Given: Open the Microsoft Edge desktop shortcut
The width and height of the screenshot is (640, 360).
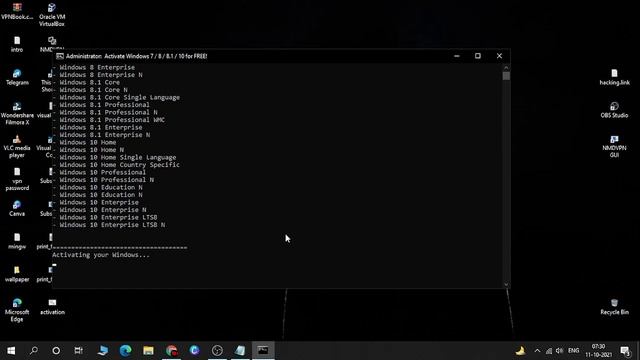Looking at the screenshot, I should pos(17,310).
